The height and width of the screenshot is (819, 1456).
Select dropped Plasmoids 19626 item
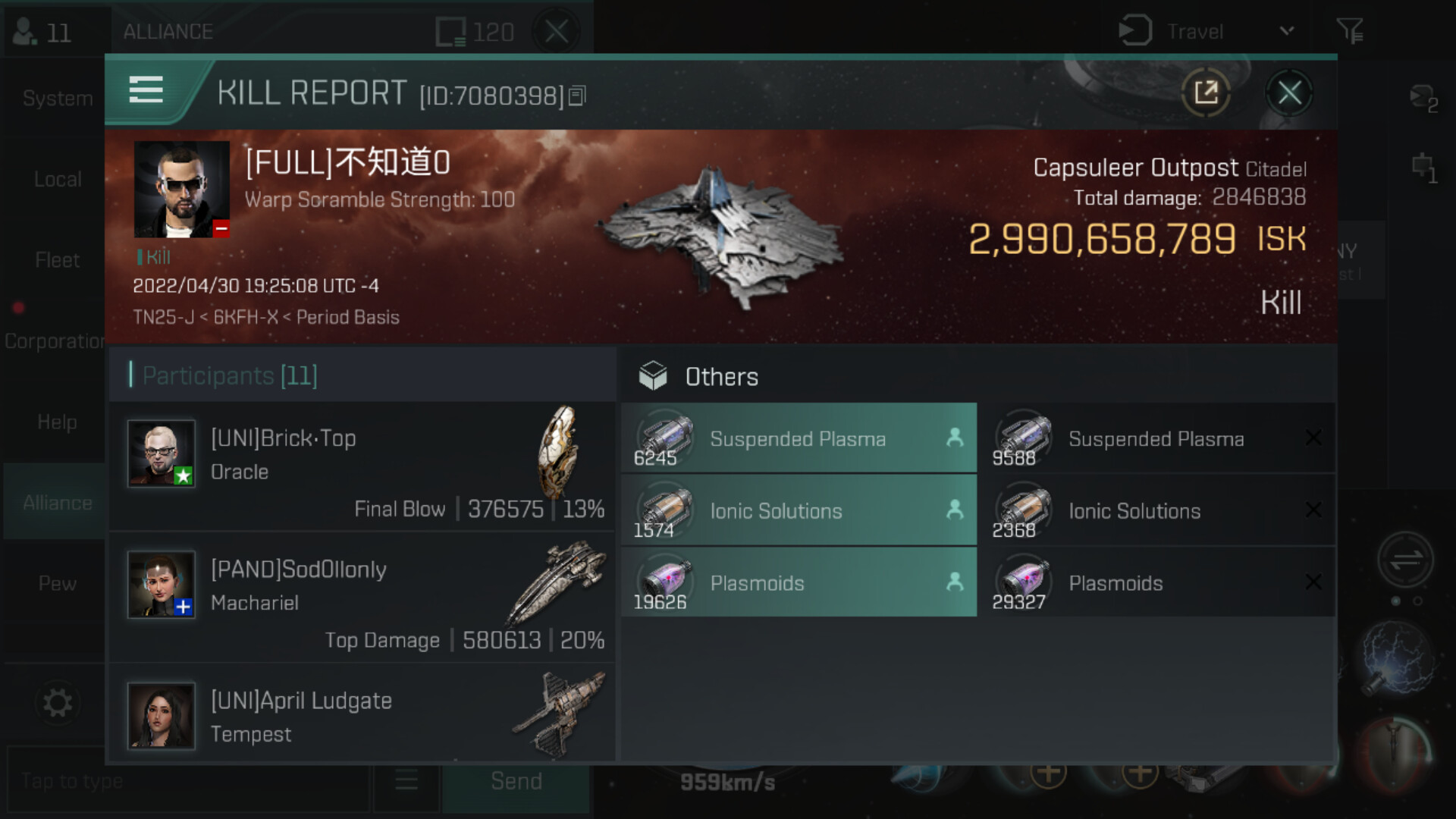click(x=799, y=582)
